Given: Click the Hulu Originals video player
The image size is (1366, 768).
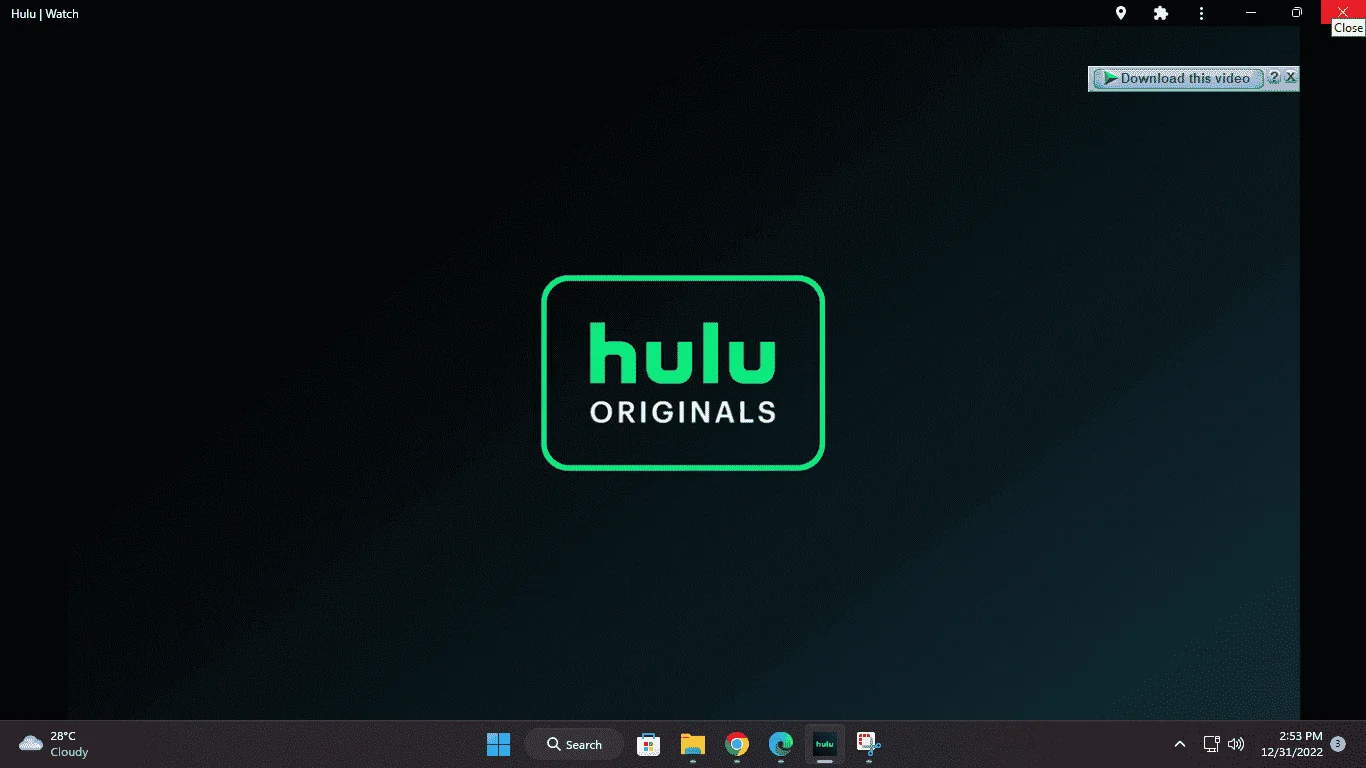Looking at the screenshot, I should 683,373.
